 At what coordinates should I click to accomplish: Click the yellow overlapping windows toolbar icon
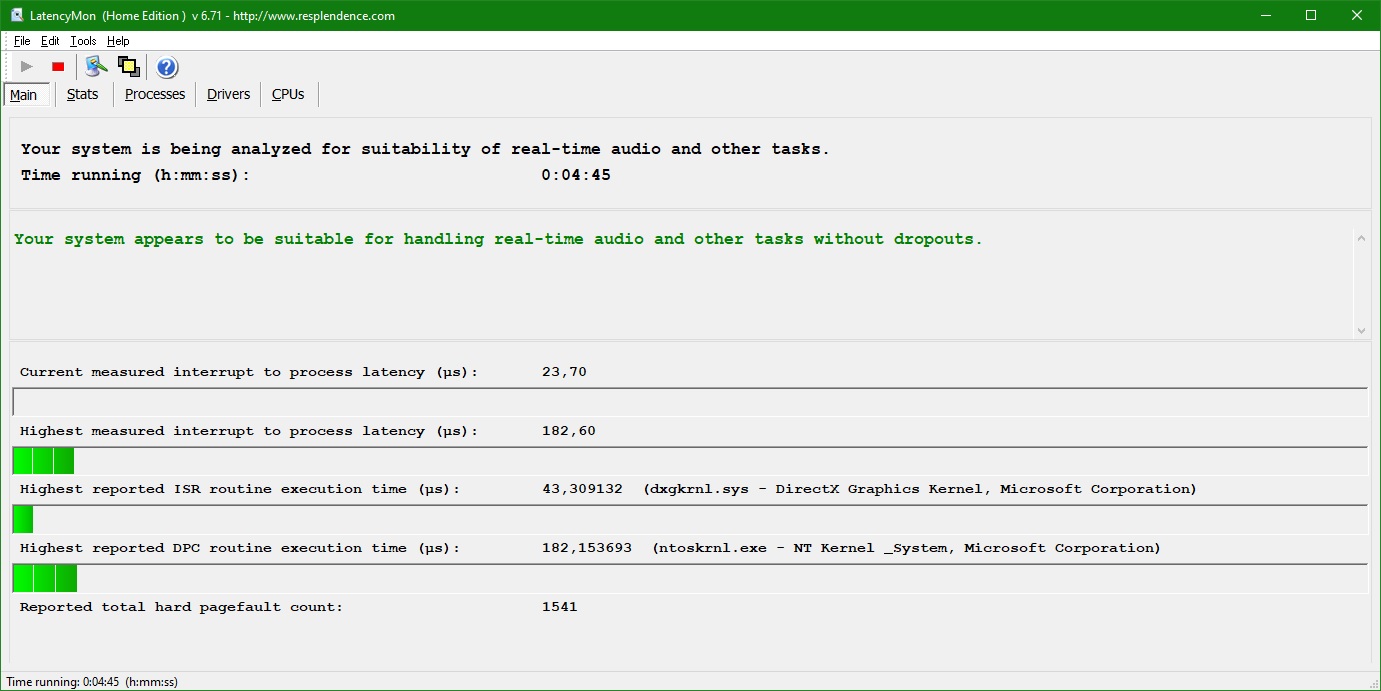pos(128,67)
